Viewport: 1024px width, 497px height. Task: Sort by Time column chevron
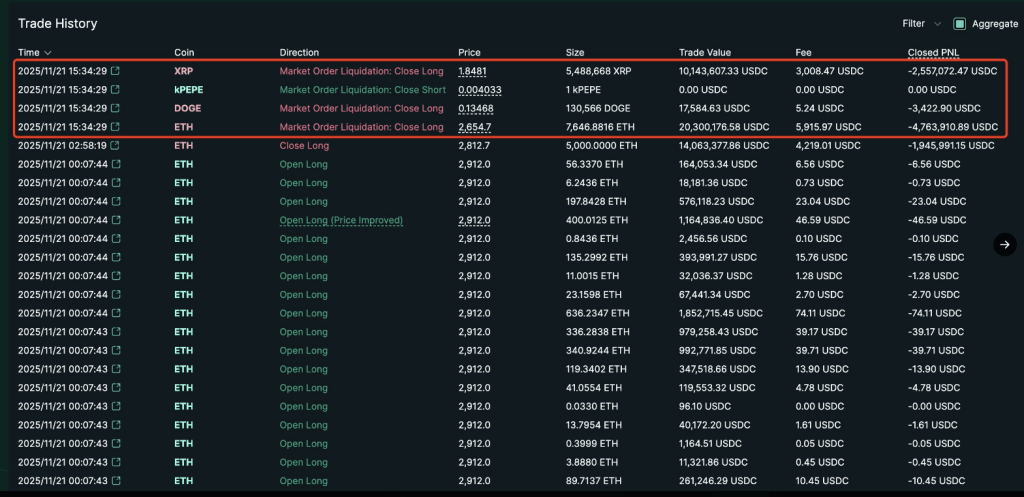click(x=48, y=52)
